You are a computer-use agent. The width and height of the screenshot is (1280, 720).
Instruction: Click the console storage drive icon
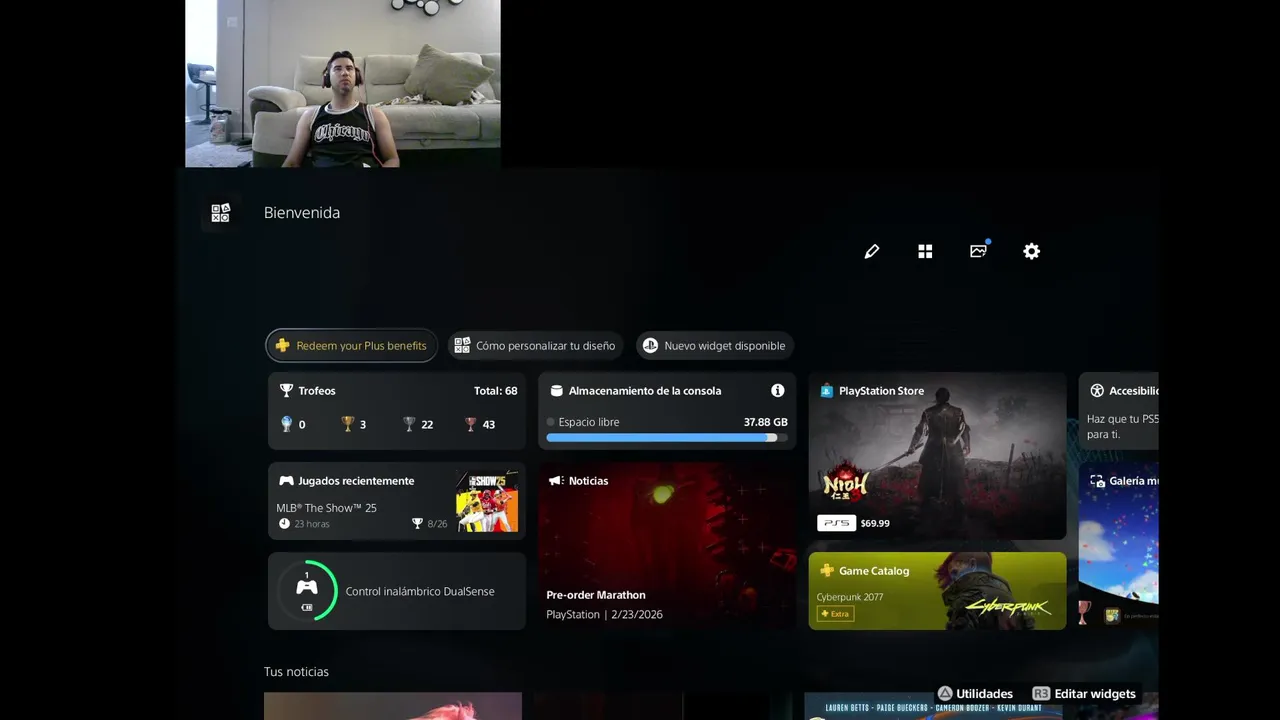click(x=557, y=391)
